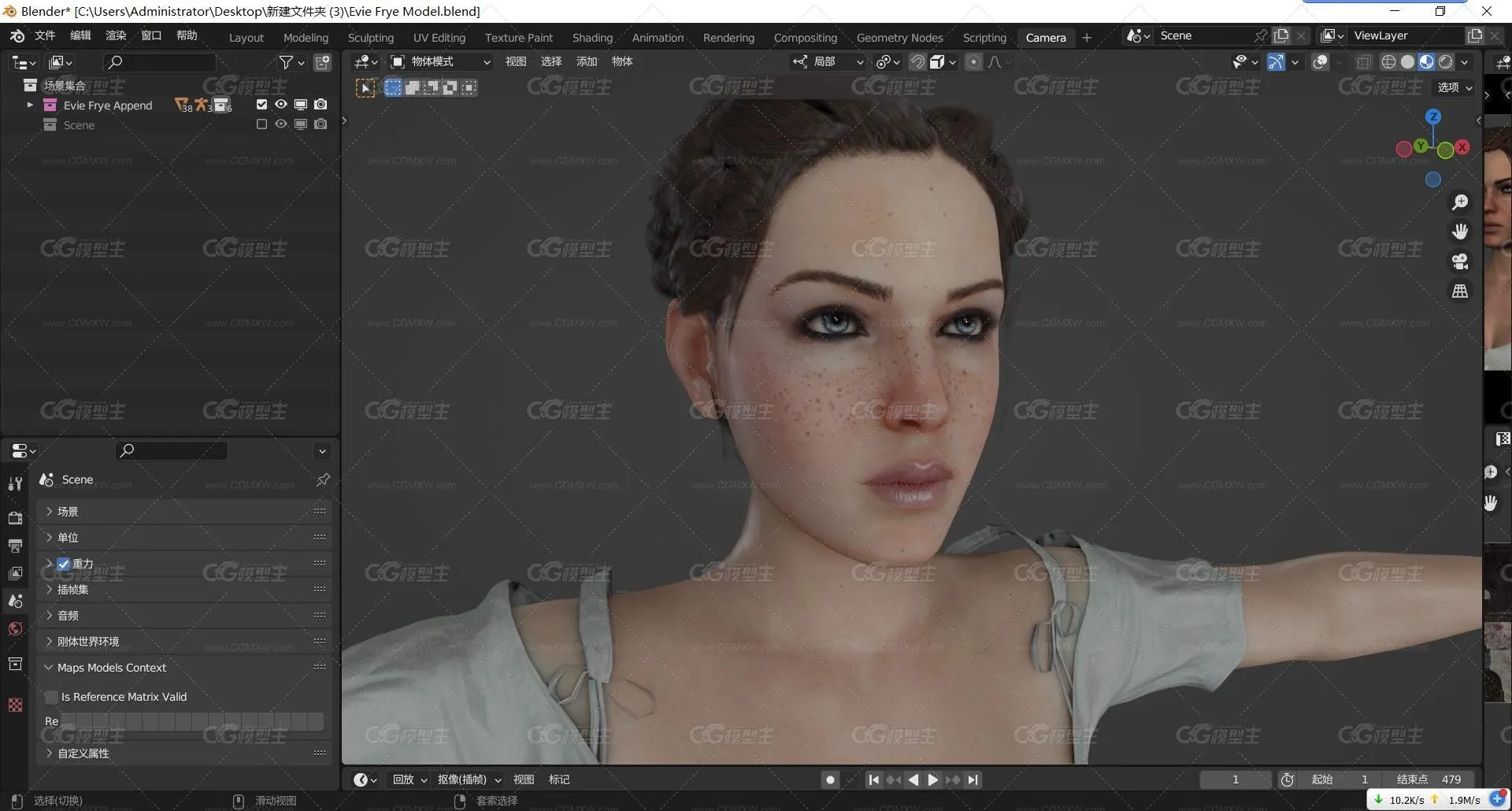Image resolution: width=1512 pixels, height=811 pixels.
Task: Open Output properties tab icon
Action: pyautogui.click(x=15, y=545)
